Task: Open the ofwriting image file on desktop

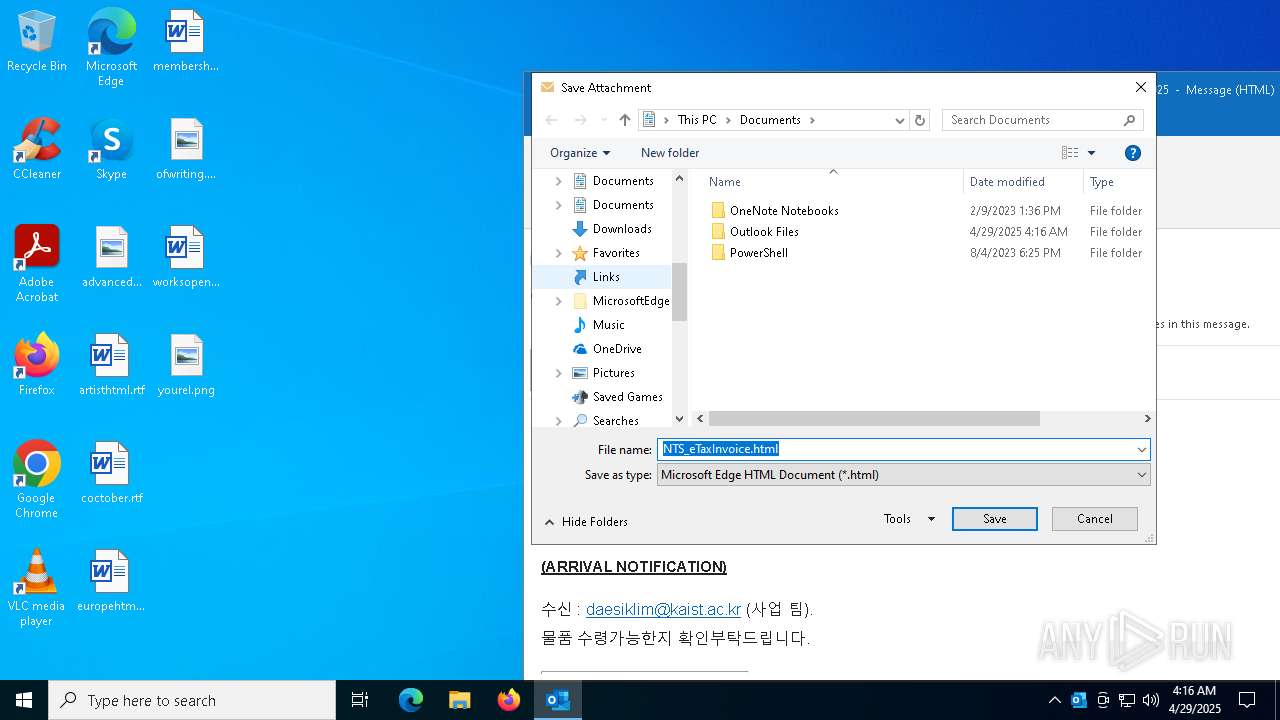Action: tap(186, 150)
